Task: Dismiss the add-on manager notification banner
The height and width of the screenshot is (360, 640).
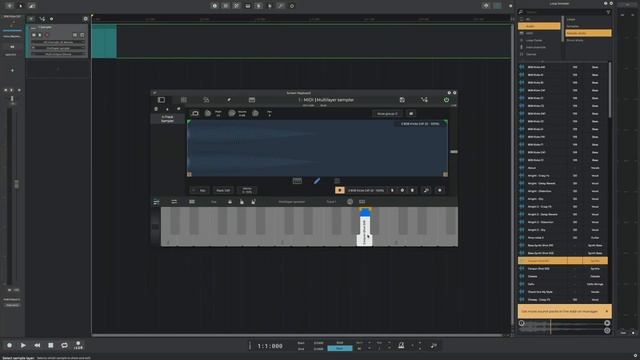Action: pyautogui.click(x=607, y=311)
